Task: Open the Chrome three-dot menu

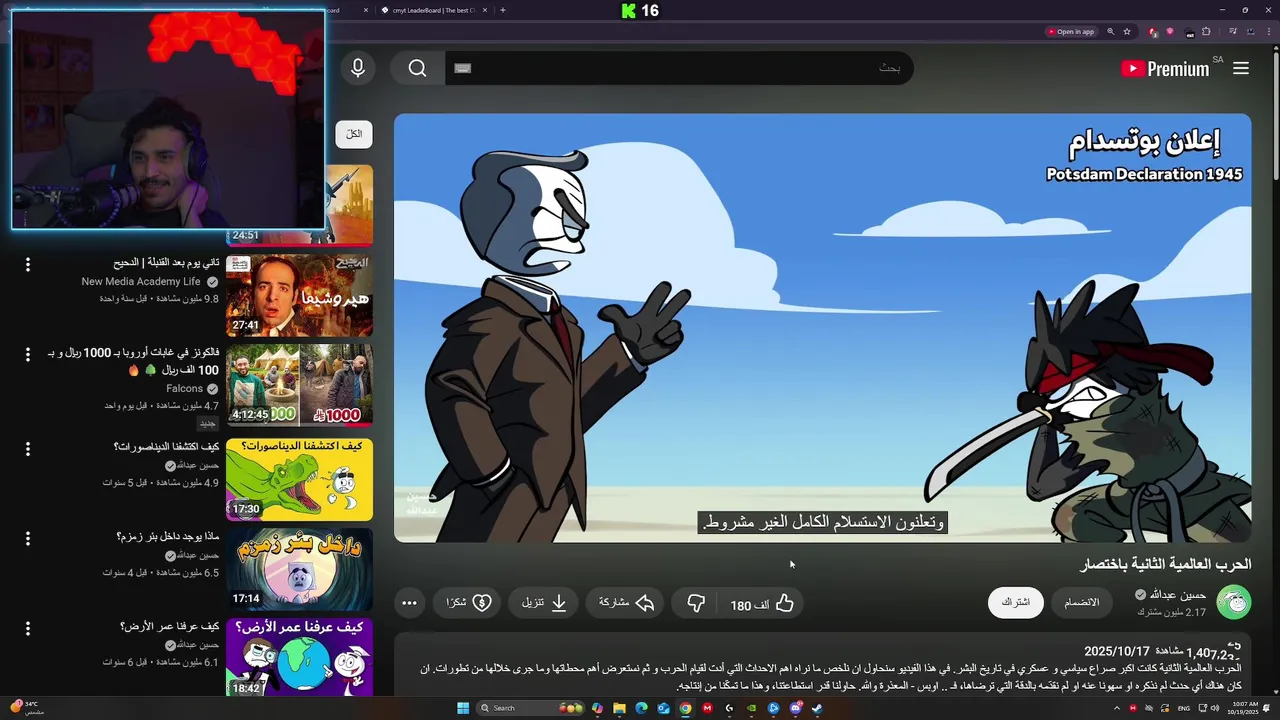Action: pos(1269,32)
